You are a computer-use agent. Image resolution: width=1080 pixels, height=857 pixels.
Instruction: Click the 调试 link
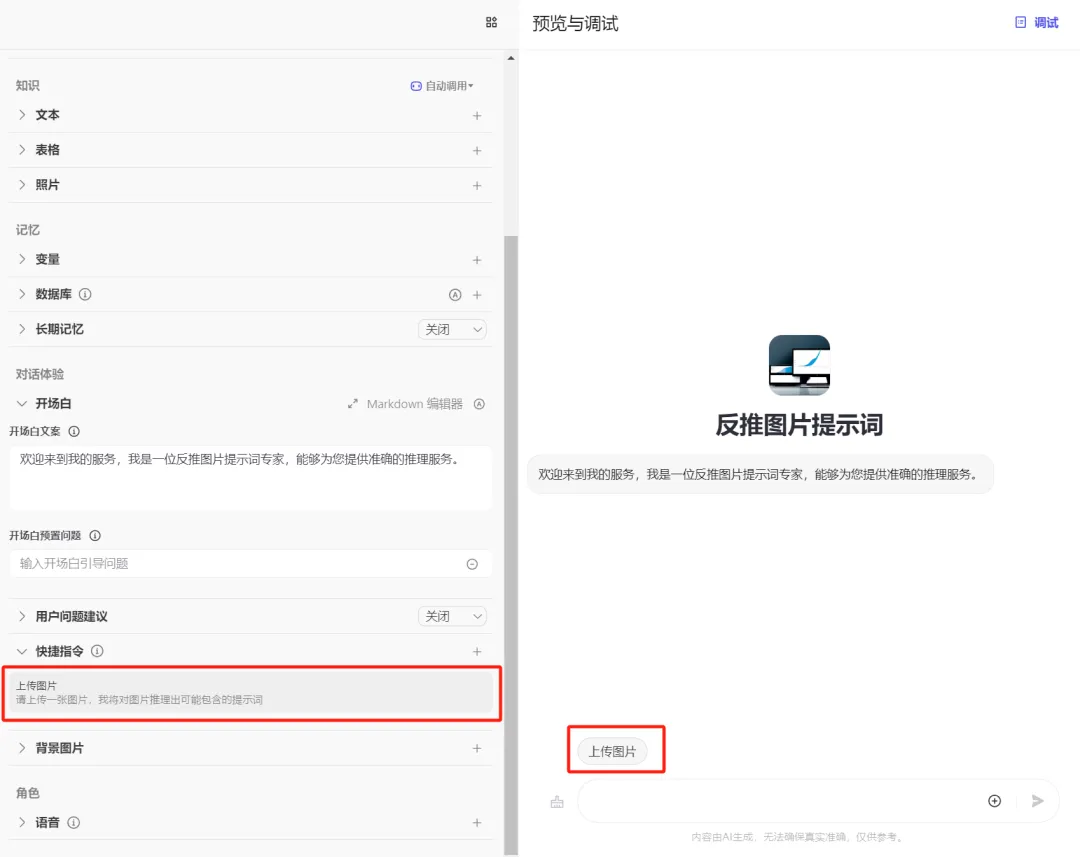click(x=1046, y=23)
